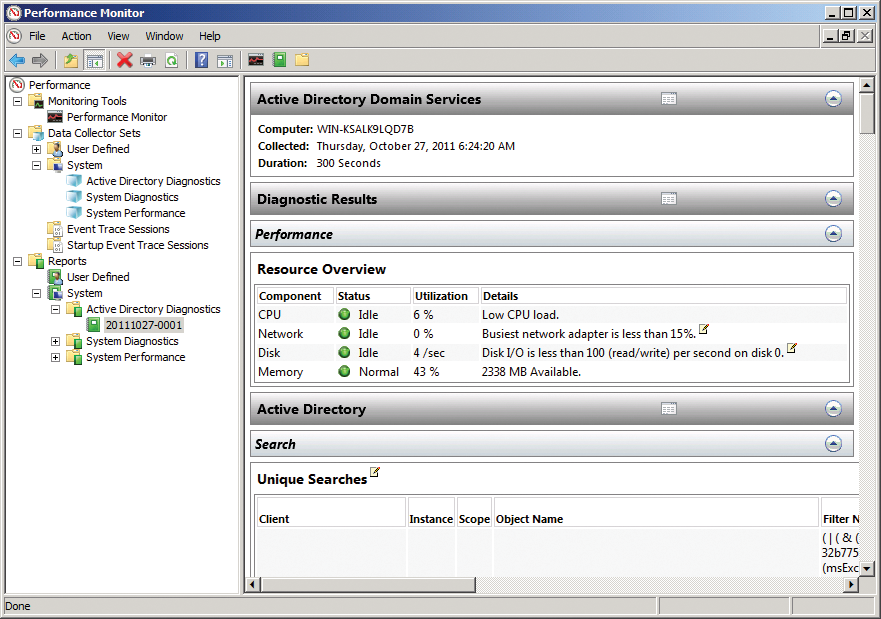Open the export toolbar icon
Image resolution: width=881 pixels, height=619 pixels.
coord(70,60)
